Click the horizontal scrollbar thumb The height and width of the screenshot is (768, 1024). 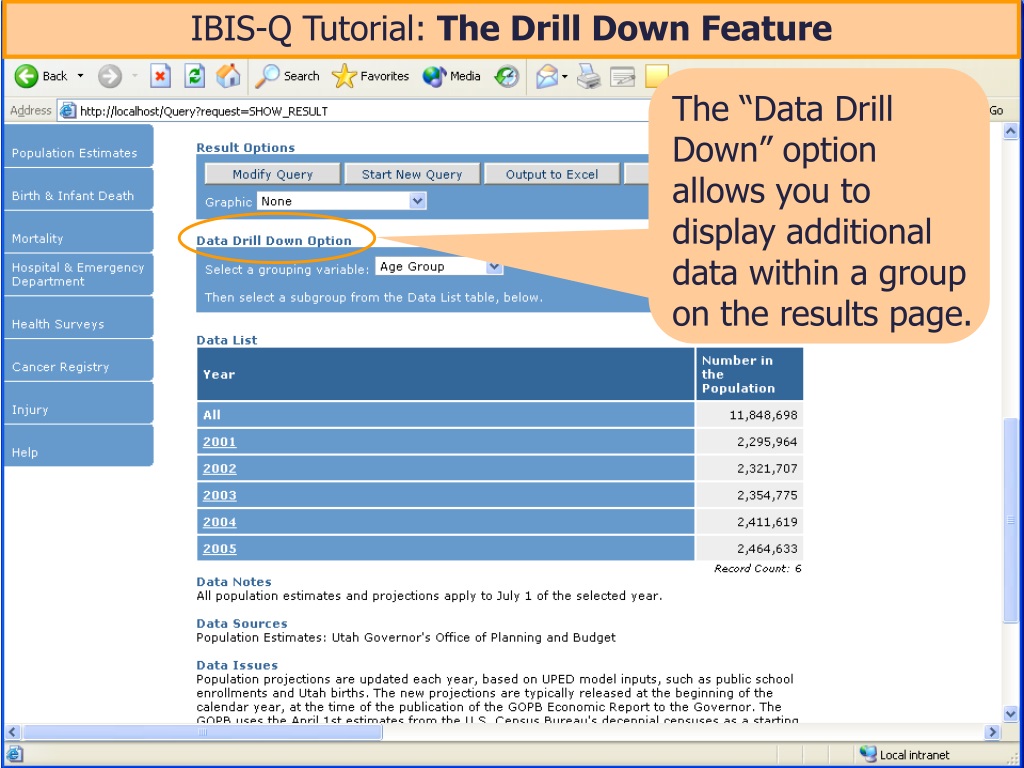point(202,732)
